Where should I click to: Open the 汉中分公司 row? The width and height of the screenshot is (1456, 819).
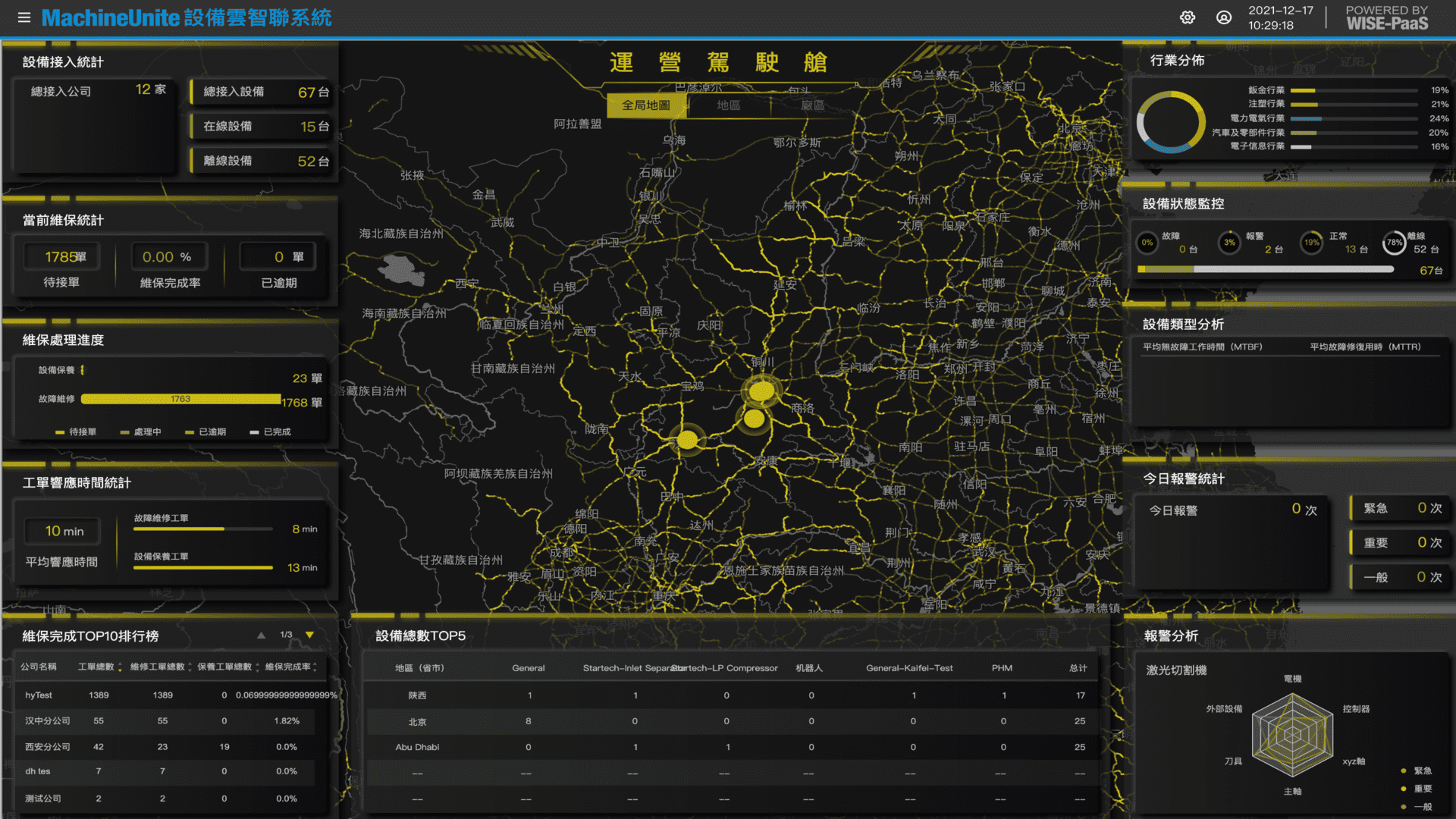pyautogui.click(x=47, y=721)
